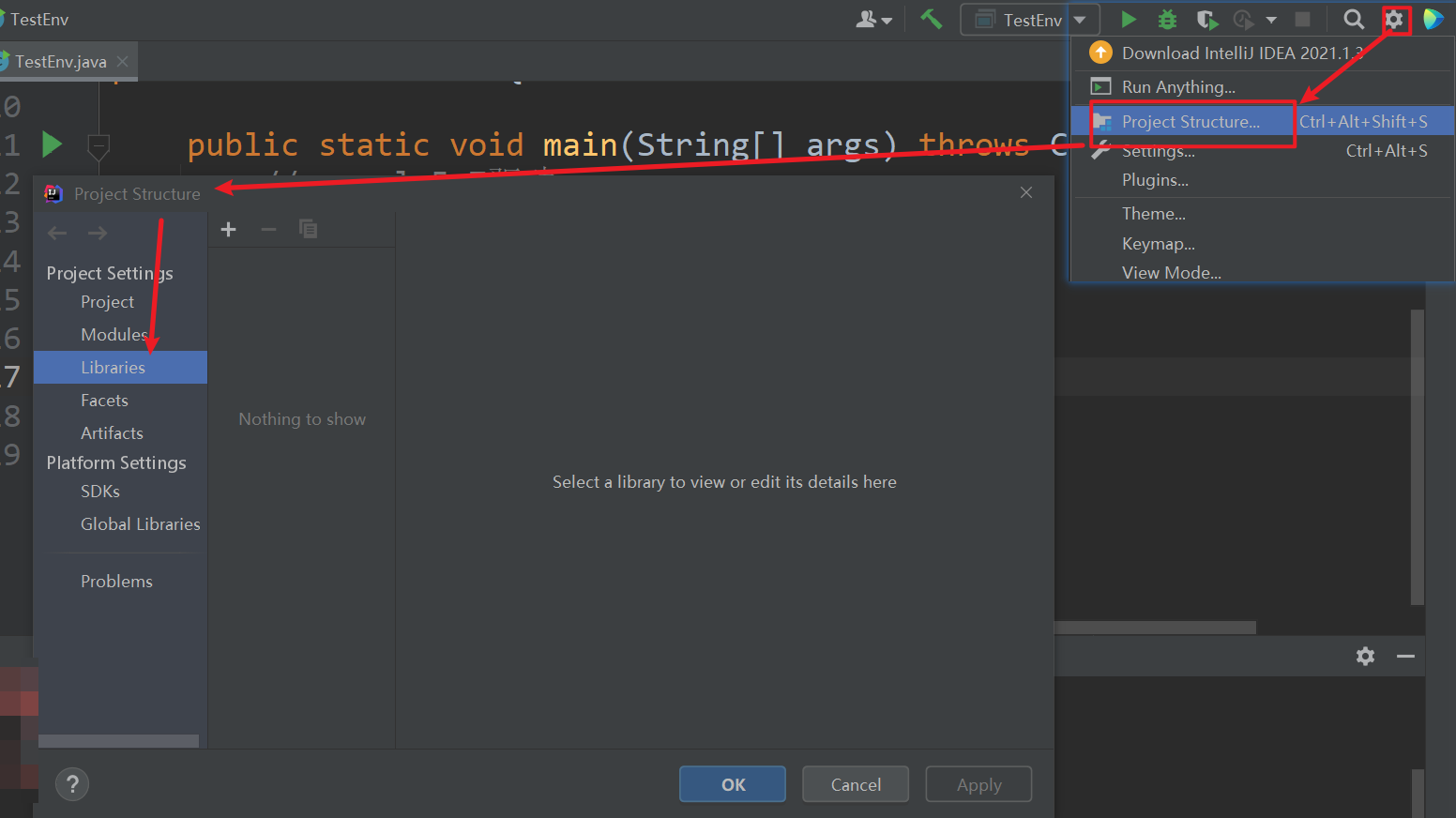Click the forward arrow in Project Structure dialog

[x=98, y=233]
